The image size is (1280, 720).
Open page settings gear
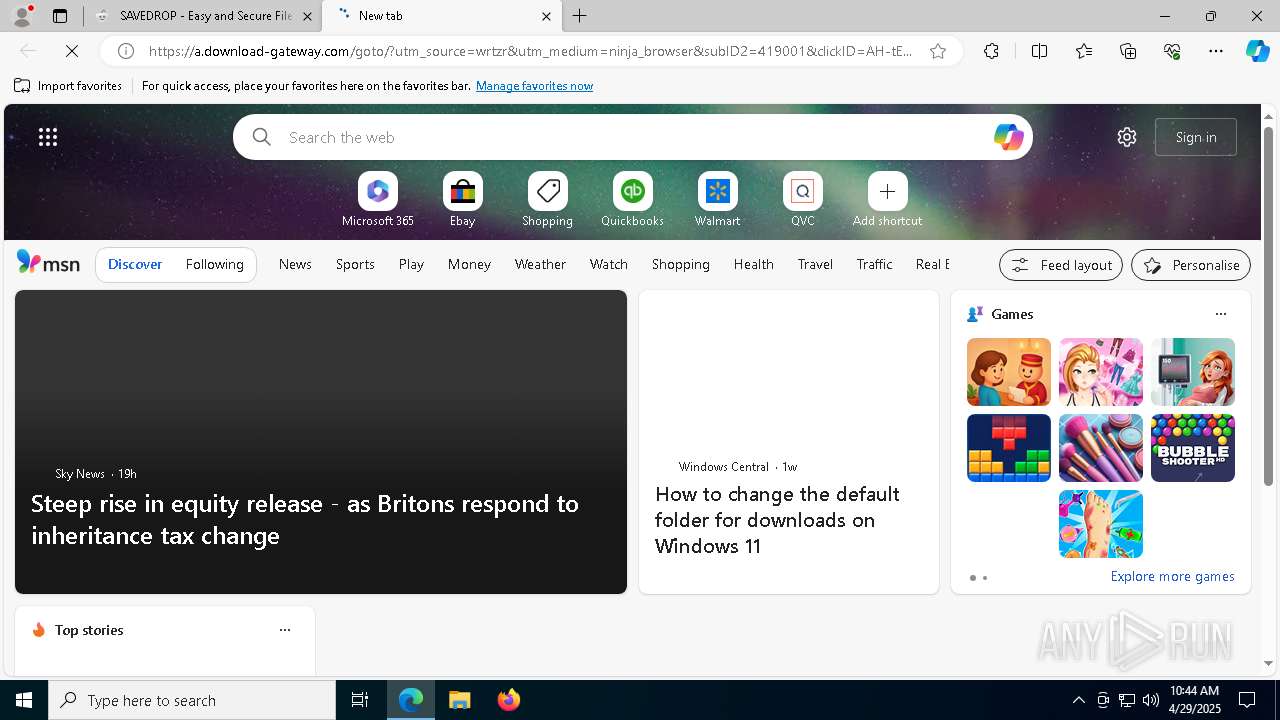click(1127, 137)
